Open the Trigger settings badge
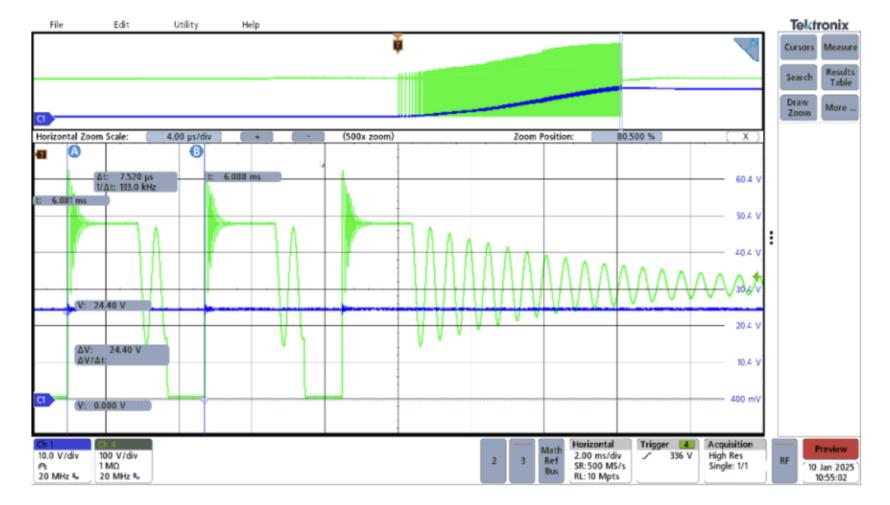This screenshot has width=890, height=505. click(668, 460)
